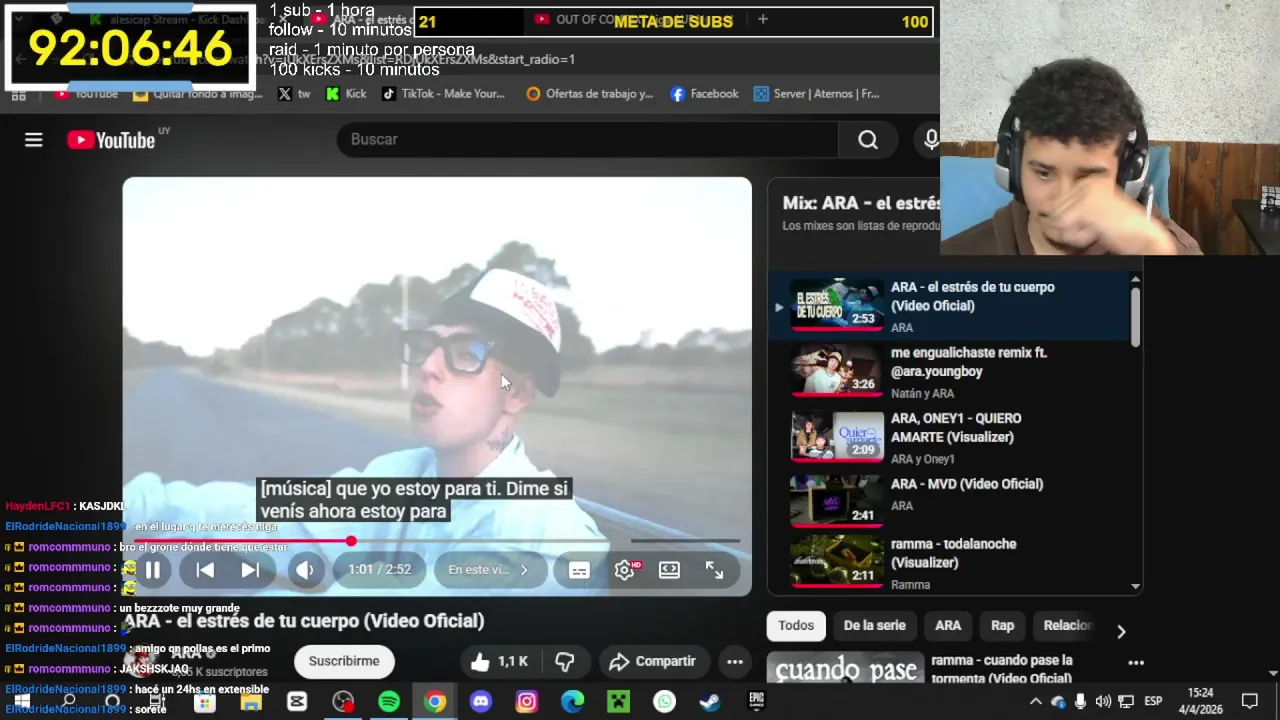Open the three-dot more actions menu below the video
The image size is (1280, 720).
735,661
